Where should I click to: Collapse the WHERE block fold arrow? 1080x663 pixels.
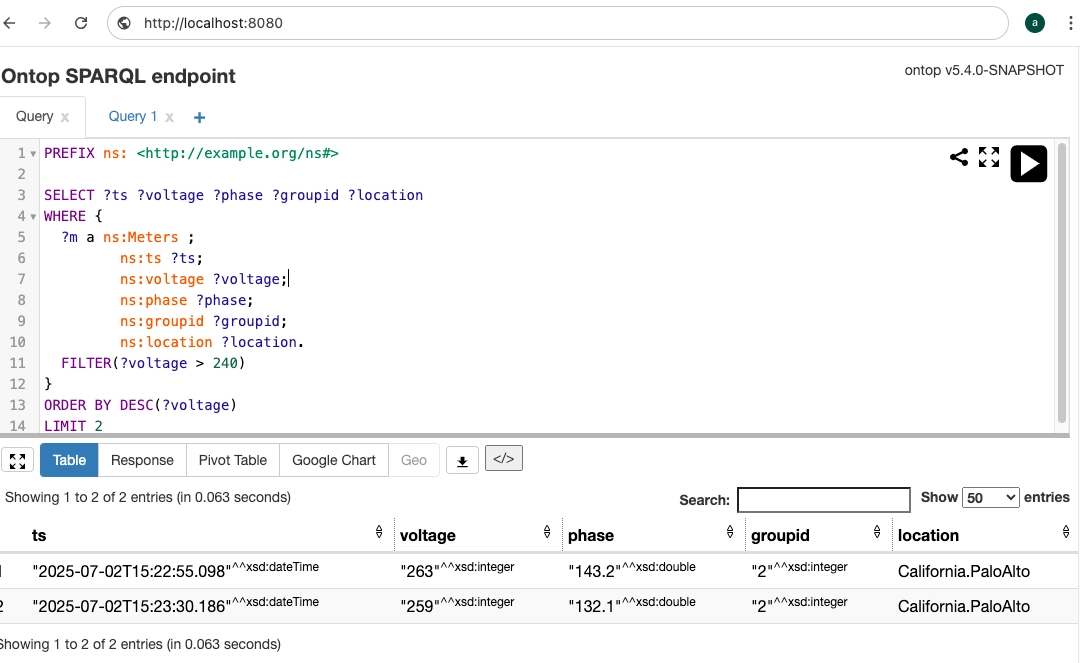point(34,217)
